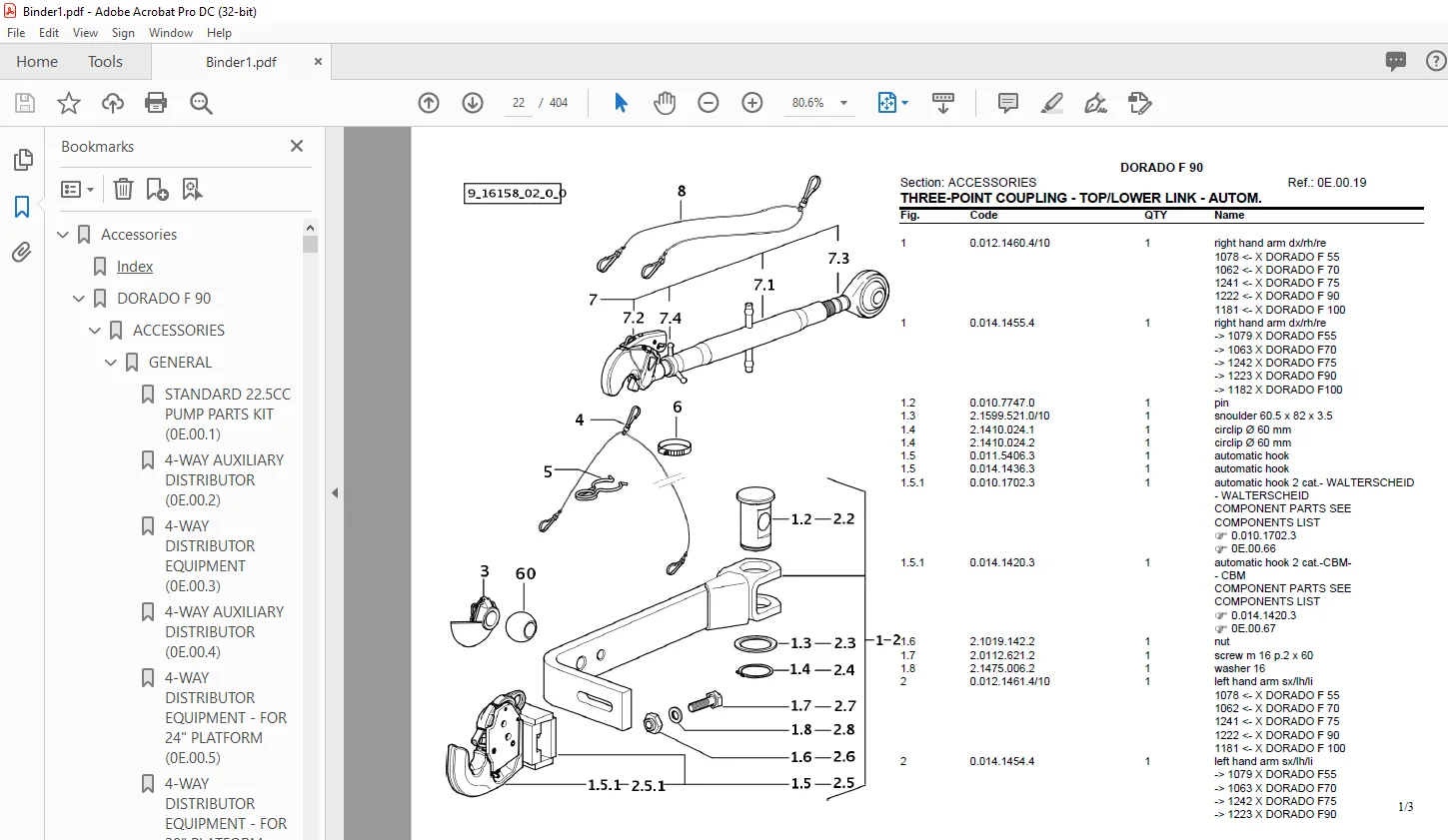
Task: Open the Find text search tool
Action: pyautogui.click(x=201, y=103)
